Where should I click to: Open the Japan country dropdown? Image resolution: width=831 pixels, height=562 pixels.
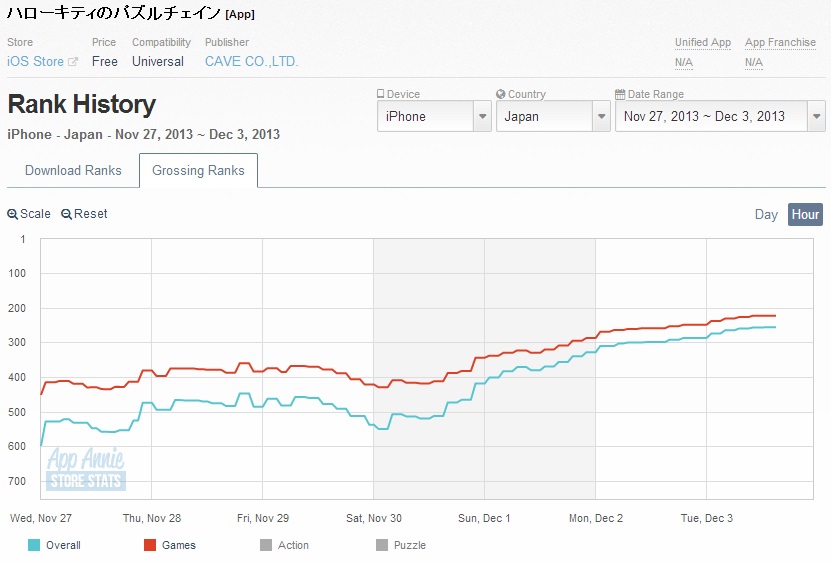553,116
